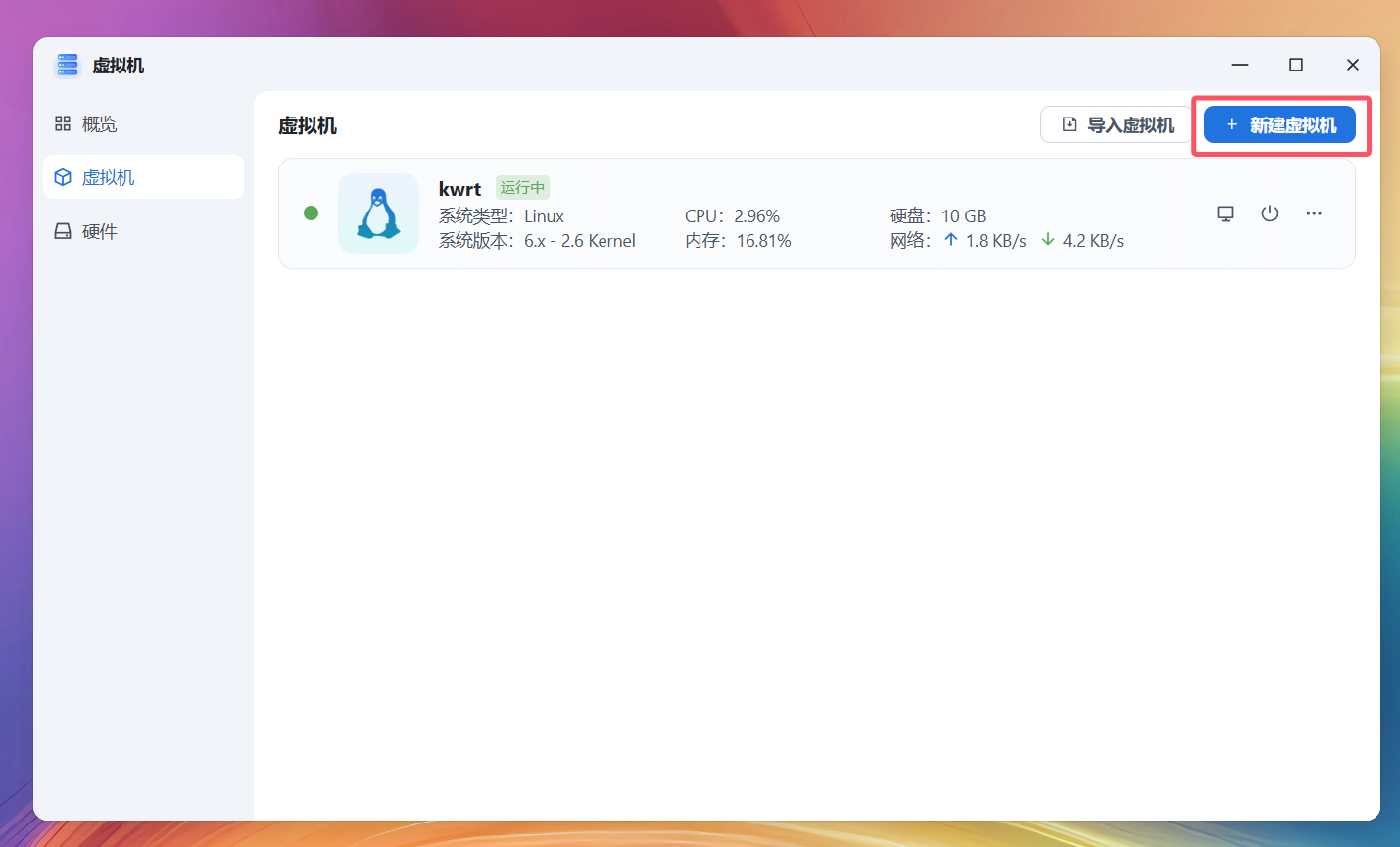Click the 新建虚拟机 button

pos(1280,124)
